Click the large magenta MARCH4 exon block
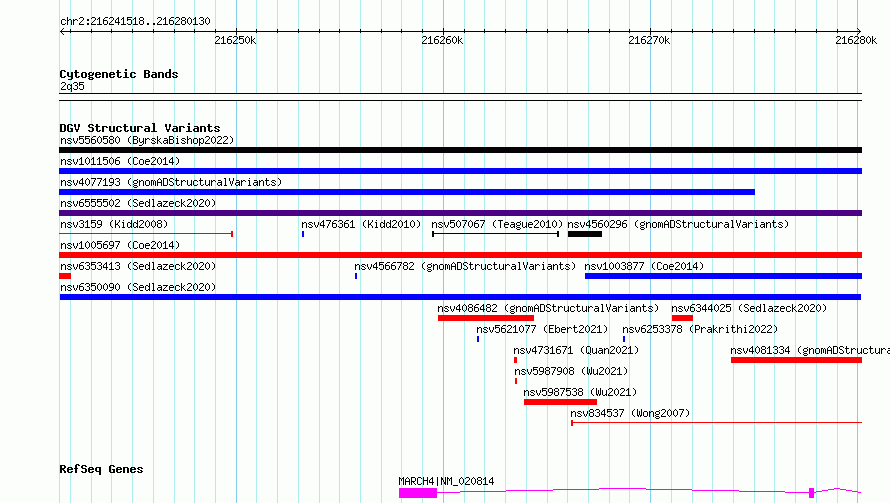This screenshot has height=503, width=890. point(418,493)
